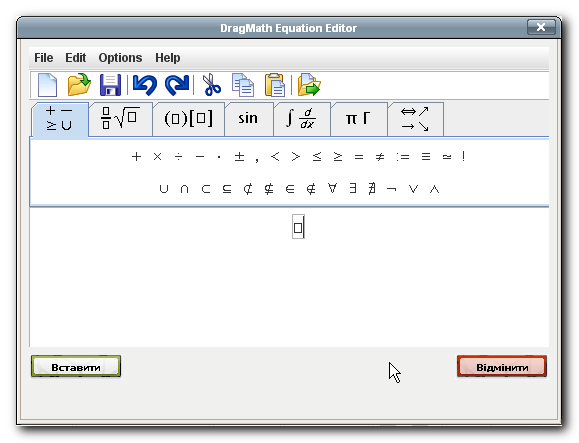Insert the not-a-subset symbol
The image size is (579, 443).
248,189
